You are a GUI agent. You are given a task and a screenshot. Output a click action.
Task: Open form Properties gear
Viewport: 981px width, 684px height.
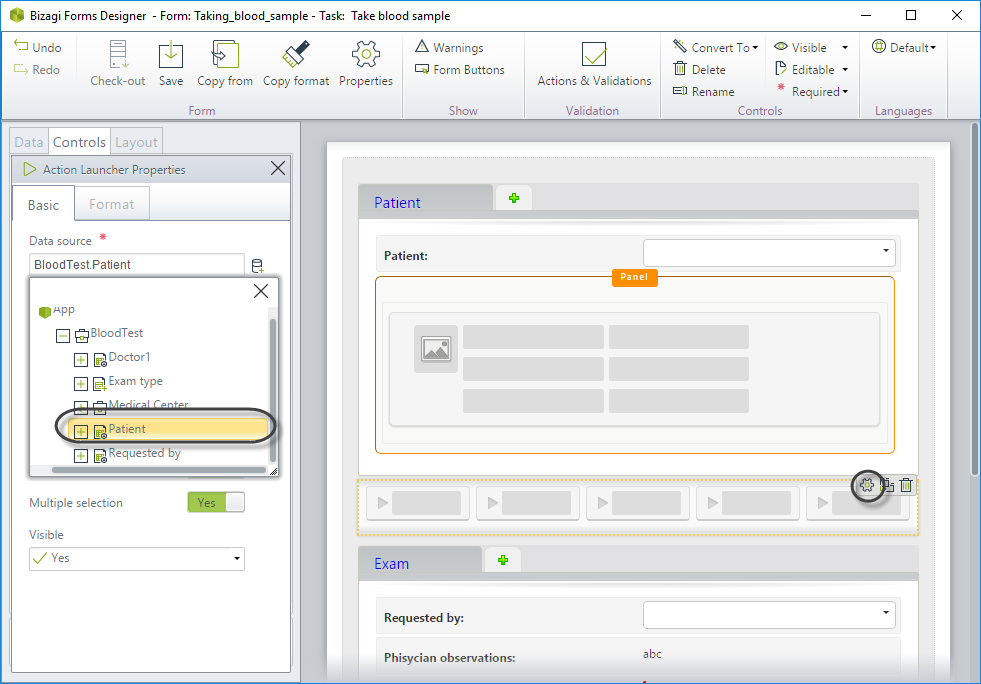tap(366, 63)
